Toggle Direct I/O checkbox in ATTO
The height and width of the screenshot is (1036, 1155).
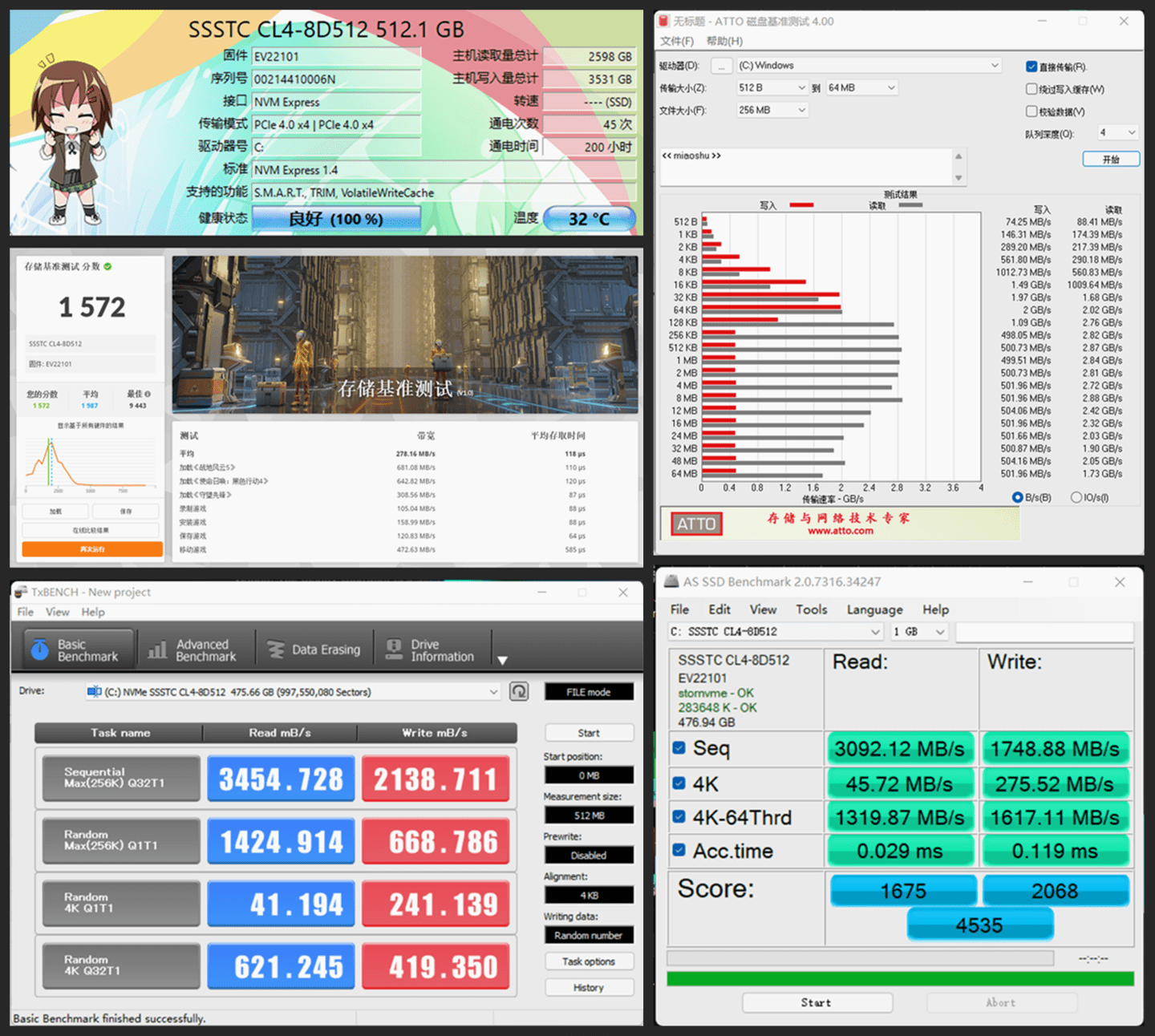point(1031,67)
